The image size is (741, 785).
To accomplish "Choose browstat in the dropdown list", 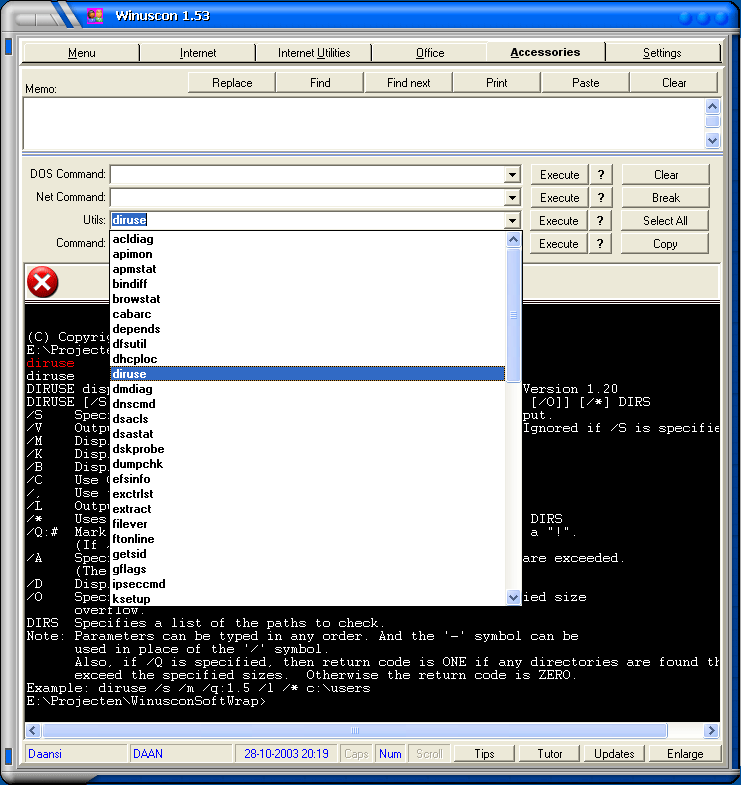I will pos(307,299).
